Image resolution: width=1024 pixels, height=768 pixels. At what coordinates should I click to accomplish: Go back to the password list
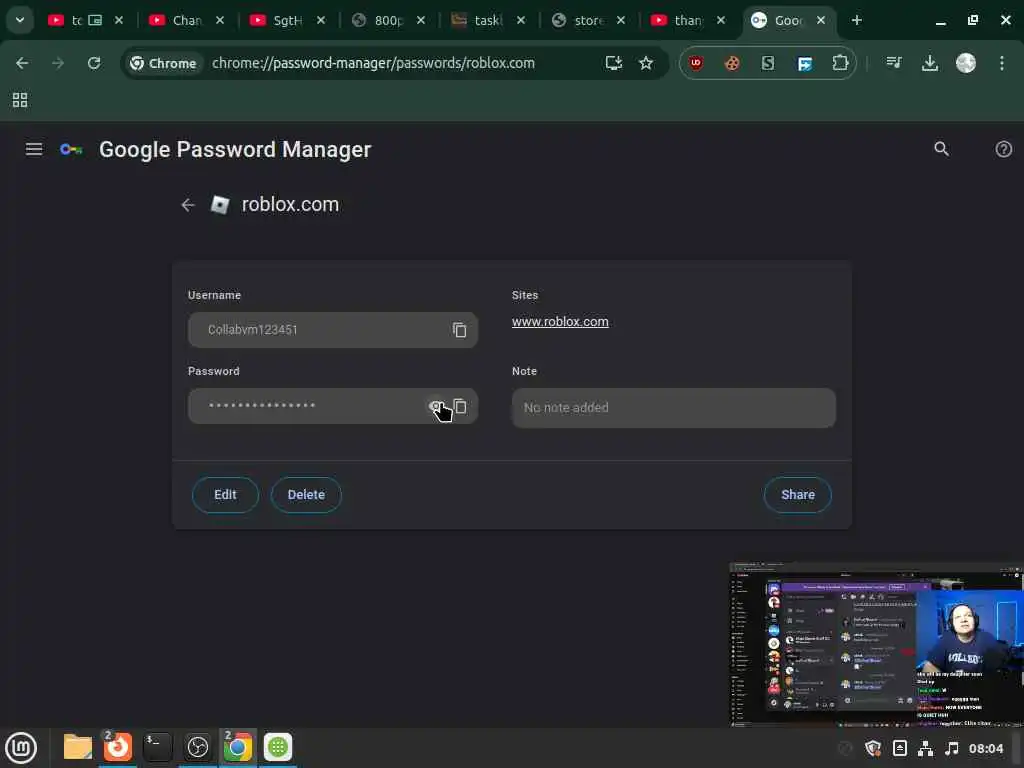point(188,205)
